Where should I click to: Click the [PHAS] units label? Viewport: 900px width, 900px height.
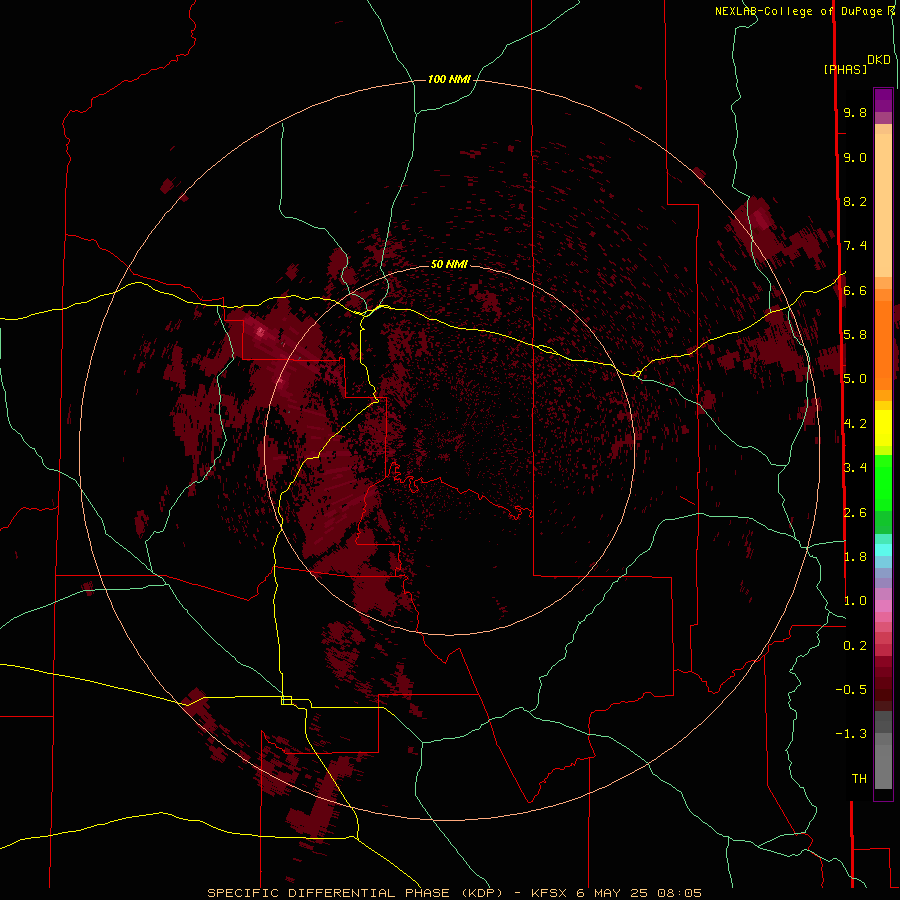[845, 70]
